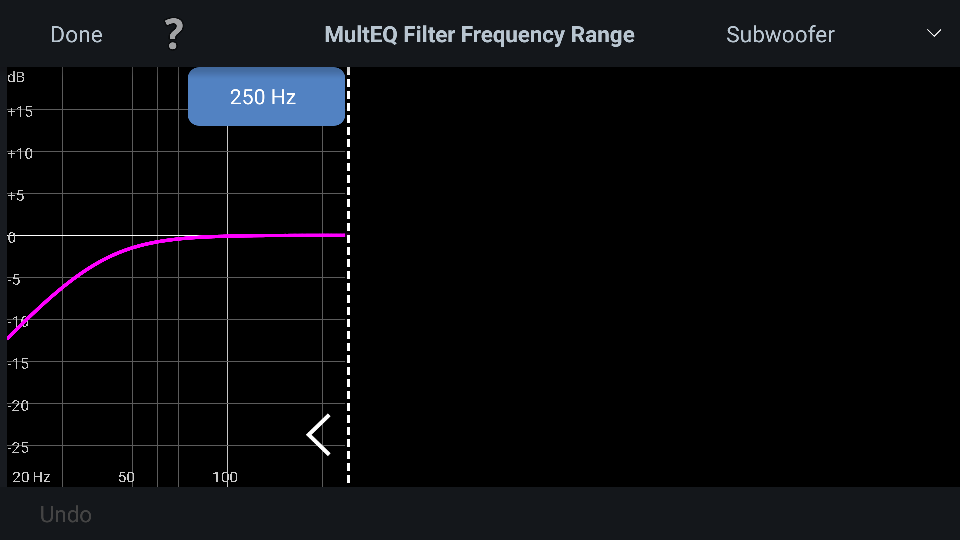The image size is (960, 540).
Task: Tap Done to finish editing
Action: pos(77,35)
